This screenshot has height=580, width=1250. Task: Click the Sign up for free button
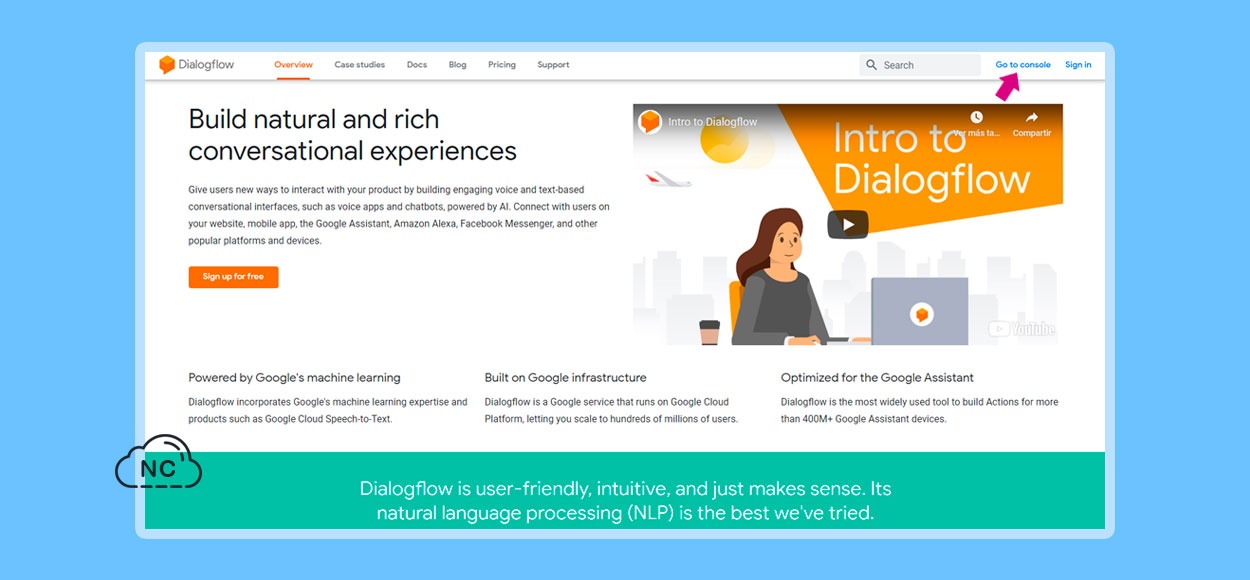[233, 277]
